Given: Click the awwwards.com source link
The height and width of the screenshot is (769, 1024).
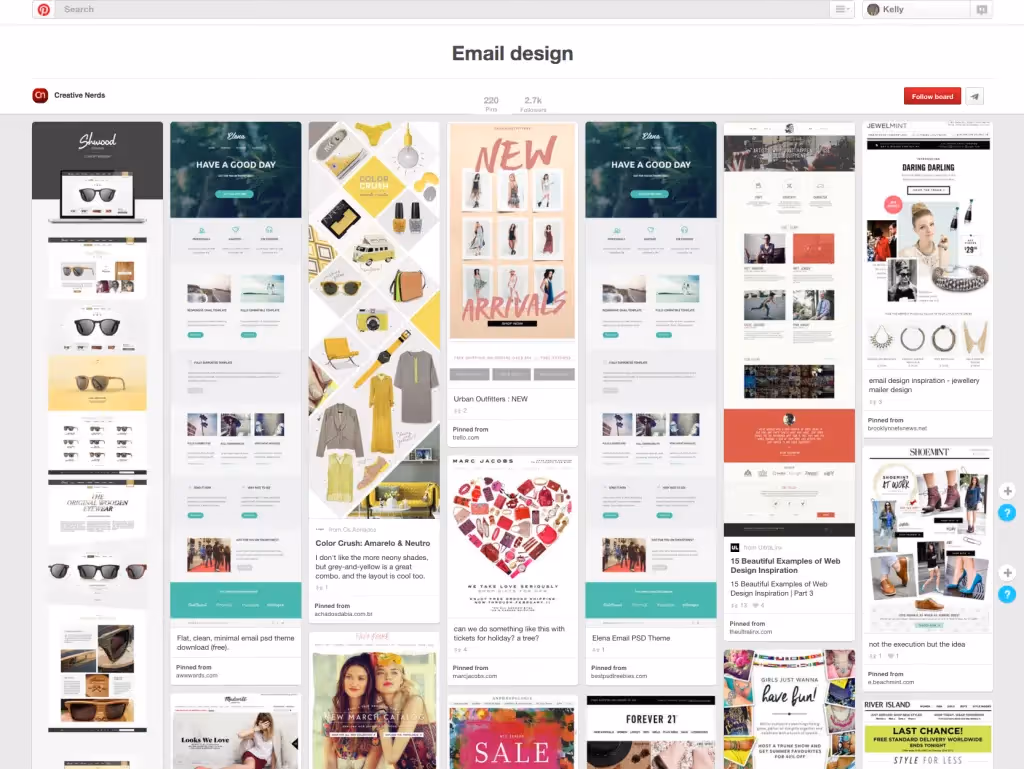Looking at the screenshot, I should coord(197,675).
